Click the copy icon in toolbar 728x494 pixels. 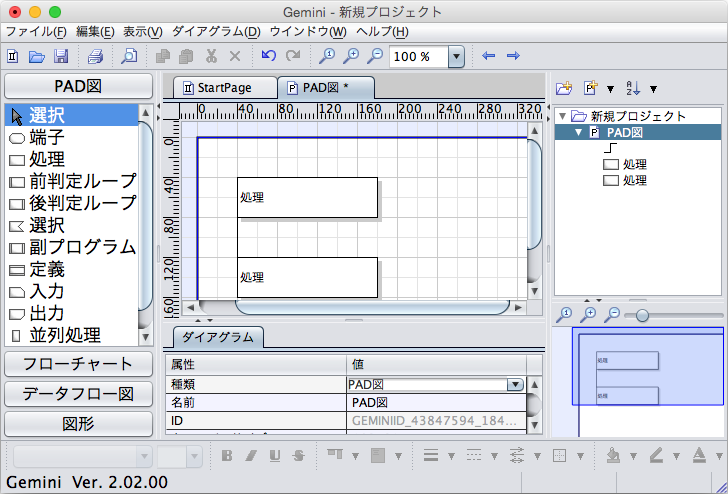(x=162, y=56)
